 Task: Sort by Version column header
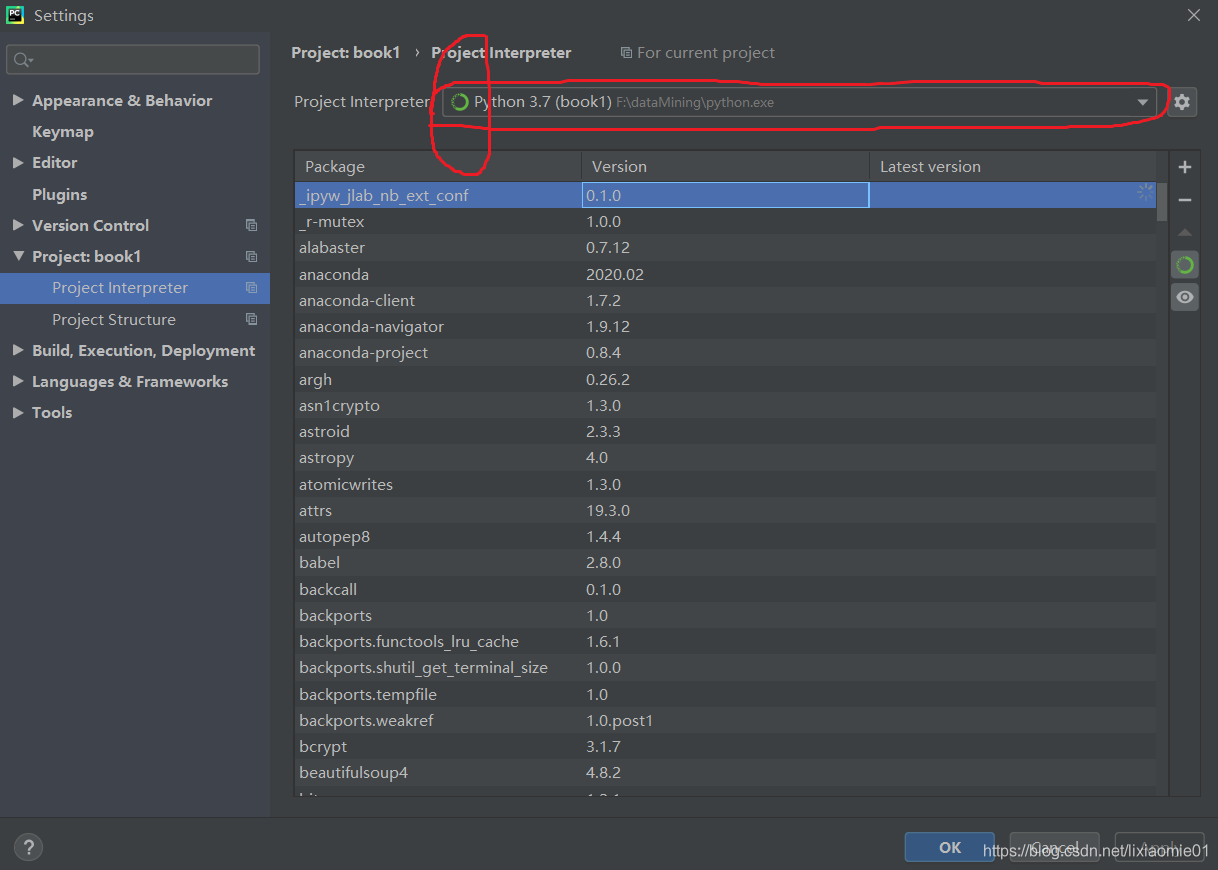(725, 167)
